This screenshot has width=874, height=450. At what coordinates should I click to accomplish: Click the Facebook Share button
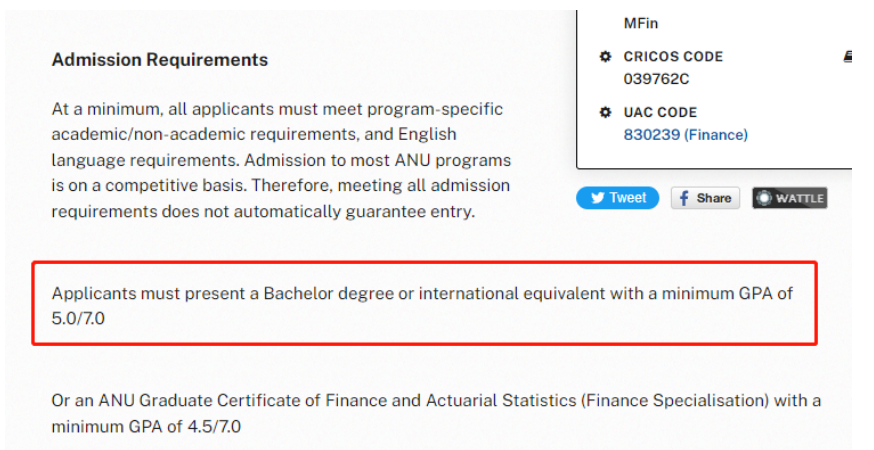(705, 198)
